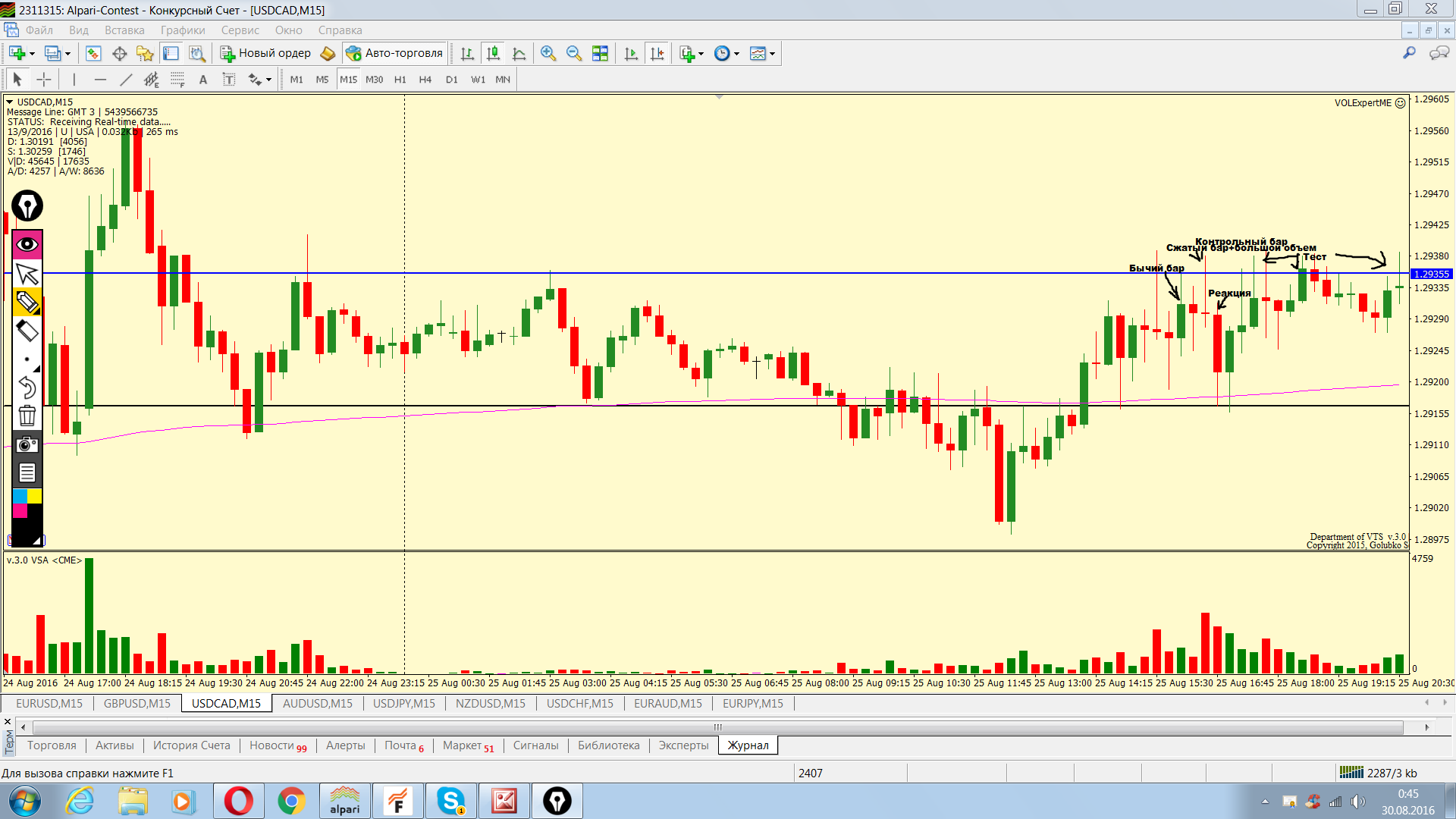Open the Epic Pen menu lines icon
Screen dimensions: 1456x819
click(27, 473)
